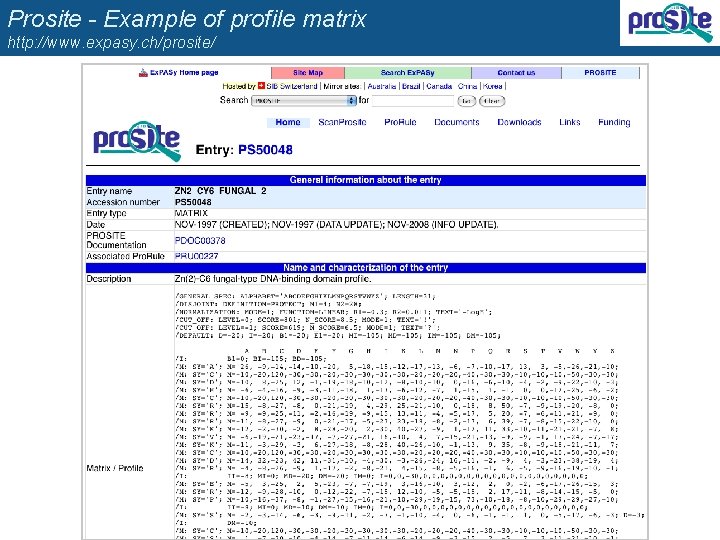Click the ExPASy Home page icon

click(143, 73)
